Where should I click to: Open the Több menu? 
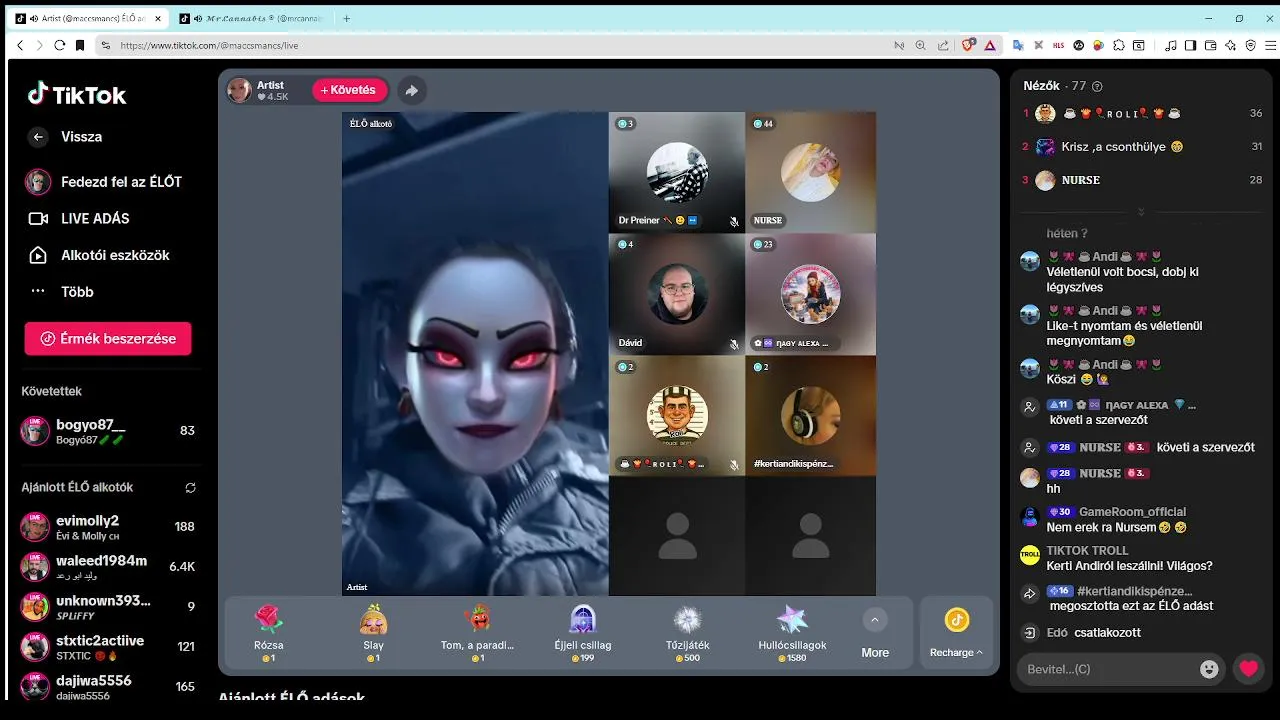(x=60, y=292)
